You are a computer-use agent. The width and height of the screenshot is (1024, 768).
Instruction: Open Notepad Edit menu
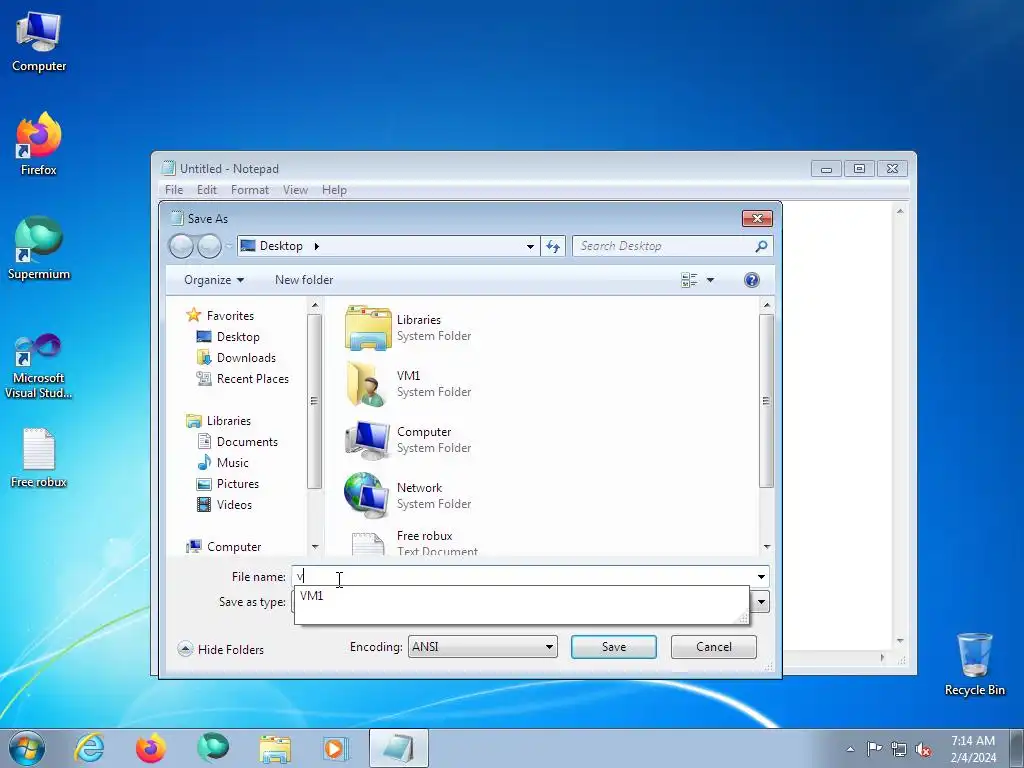(x=206, y=190)
